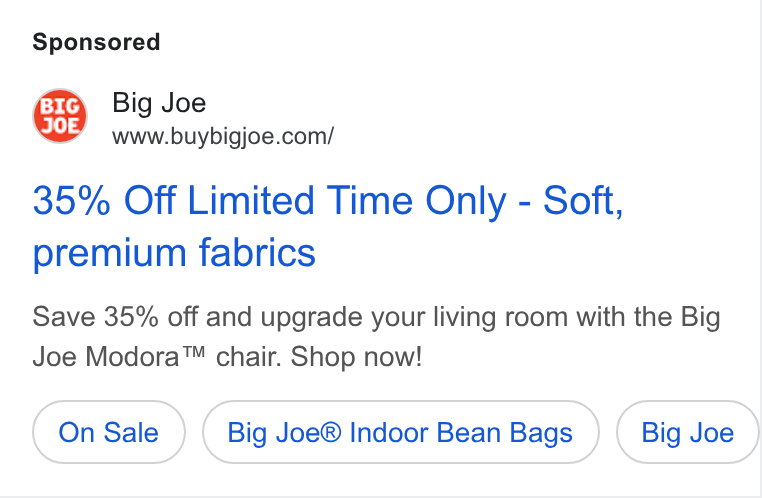Select the On Sale chip
Screen dimensions: 762x498
pyautogui.click(x=109, y=432)
